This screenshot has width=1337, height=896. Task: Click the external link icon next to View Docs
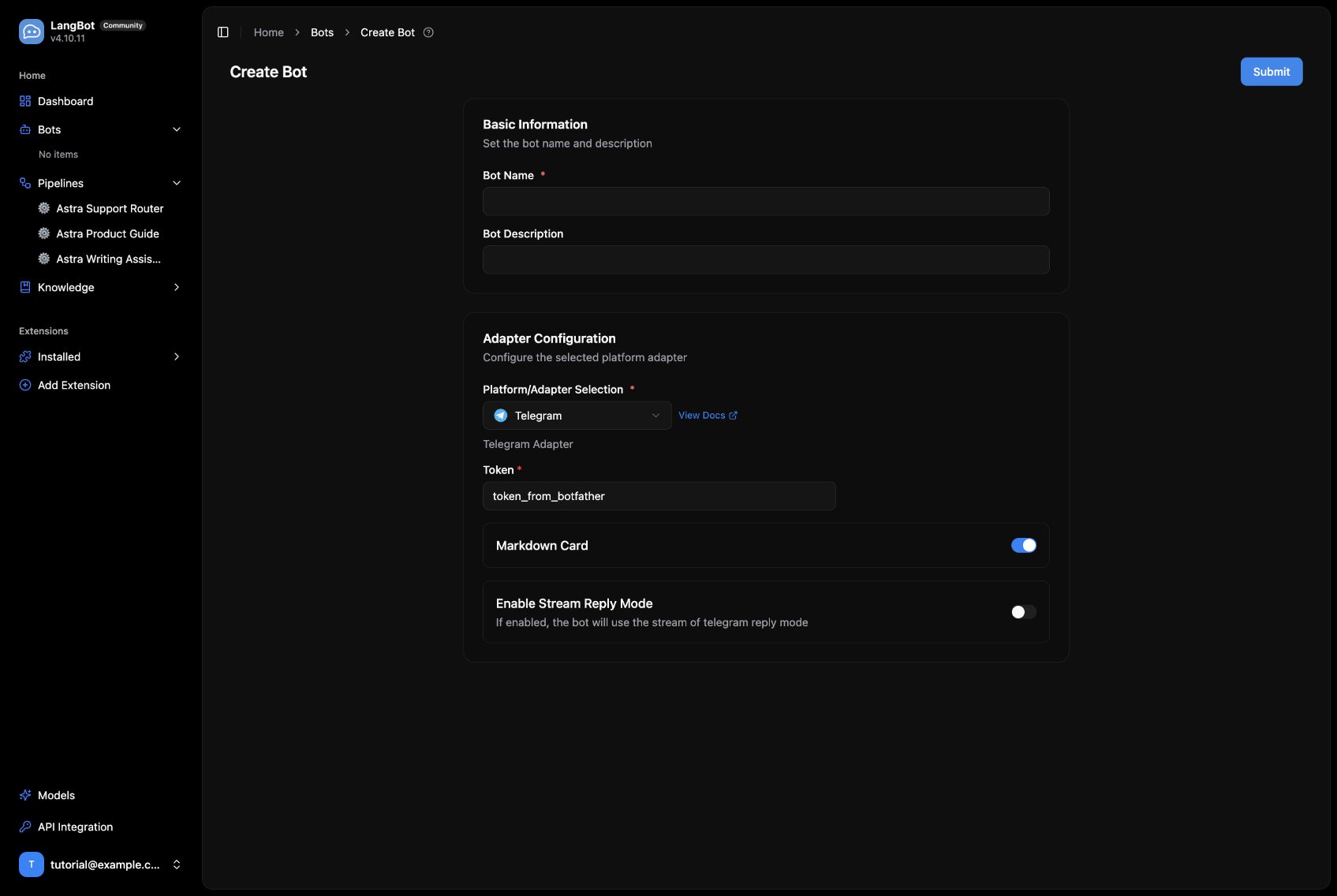pos(733,416)
